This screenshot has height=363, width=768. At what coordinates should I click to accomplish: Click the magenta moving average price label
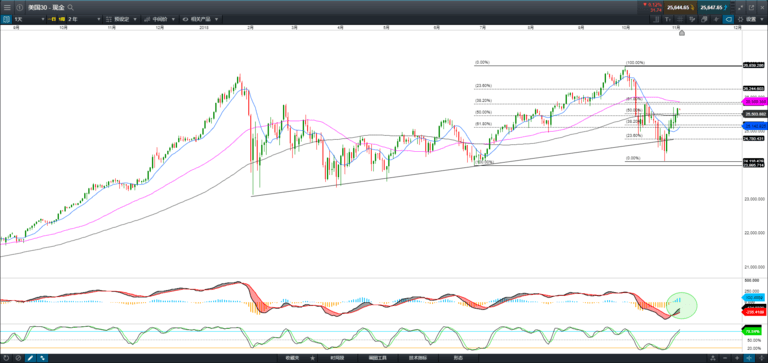click(755, 102)
